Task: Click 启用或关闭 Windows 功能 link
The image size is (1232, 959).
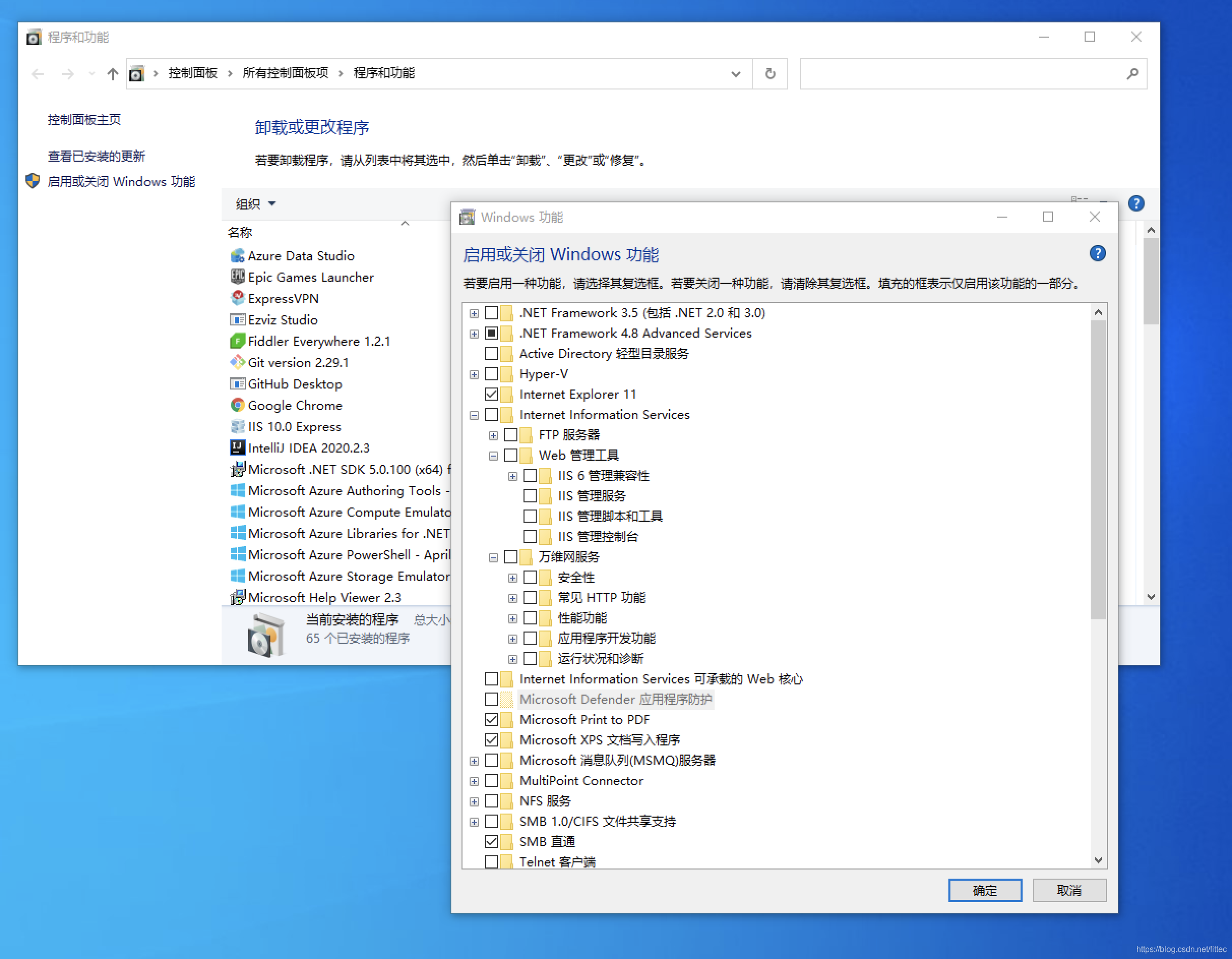Action: (121, 181)
